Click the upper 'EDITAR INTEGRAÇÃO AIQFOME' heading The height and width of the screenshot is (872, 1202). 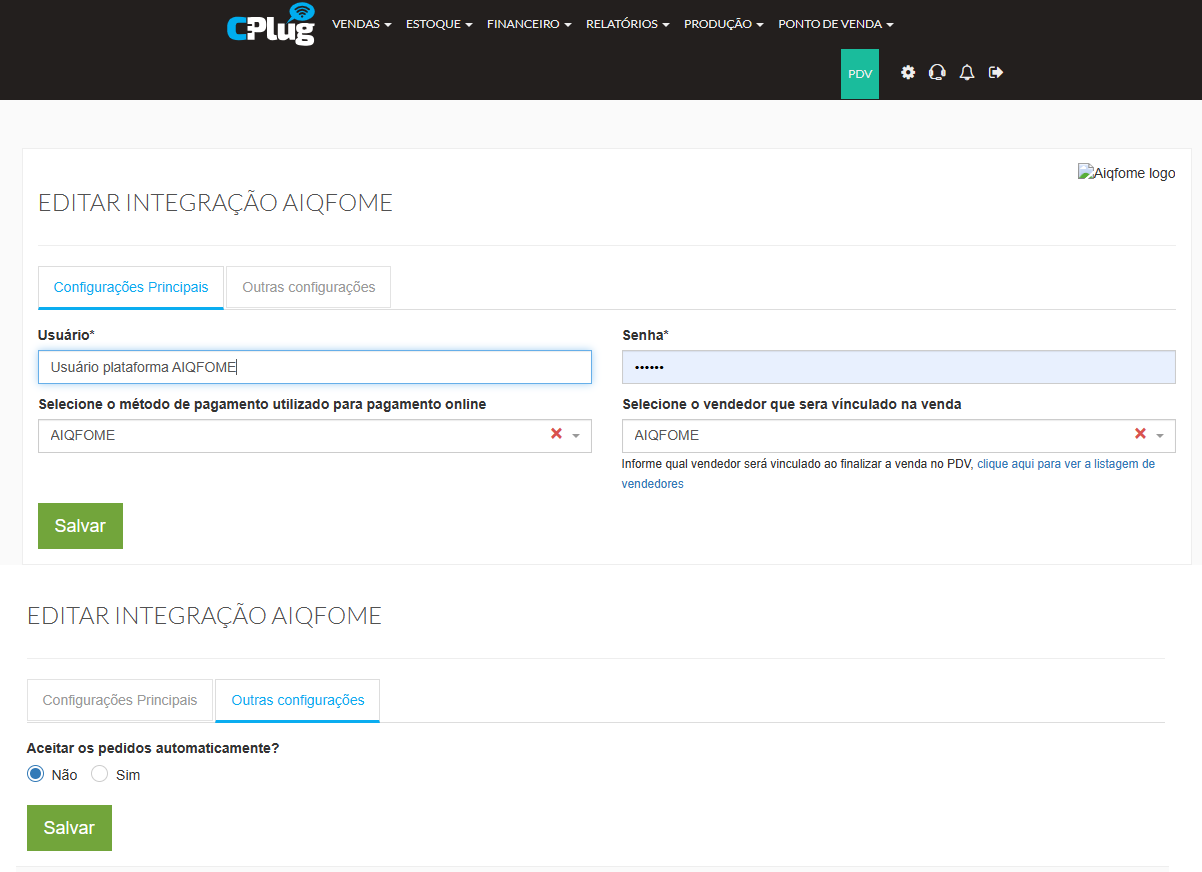click(215, 203)
